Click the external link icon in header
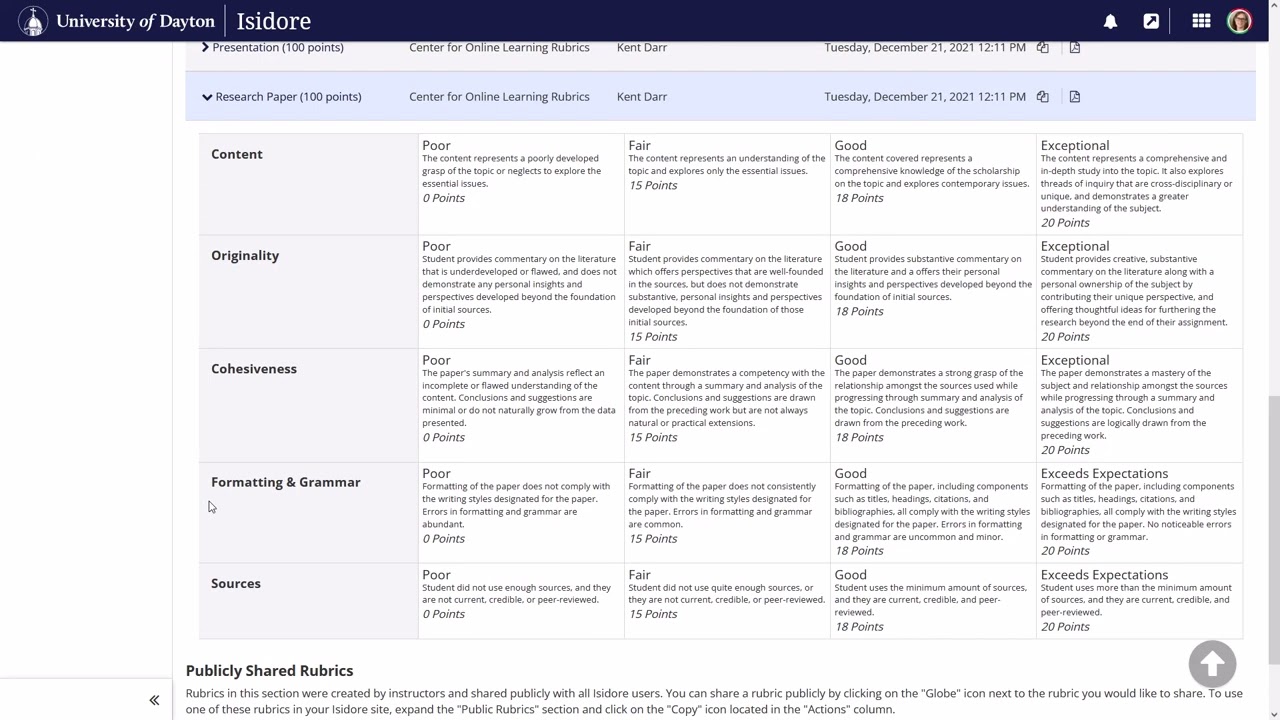Image resolution: width=1280 pixels, height=720 pixels. click(x=1151, y=21)
